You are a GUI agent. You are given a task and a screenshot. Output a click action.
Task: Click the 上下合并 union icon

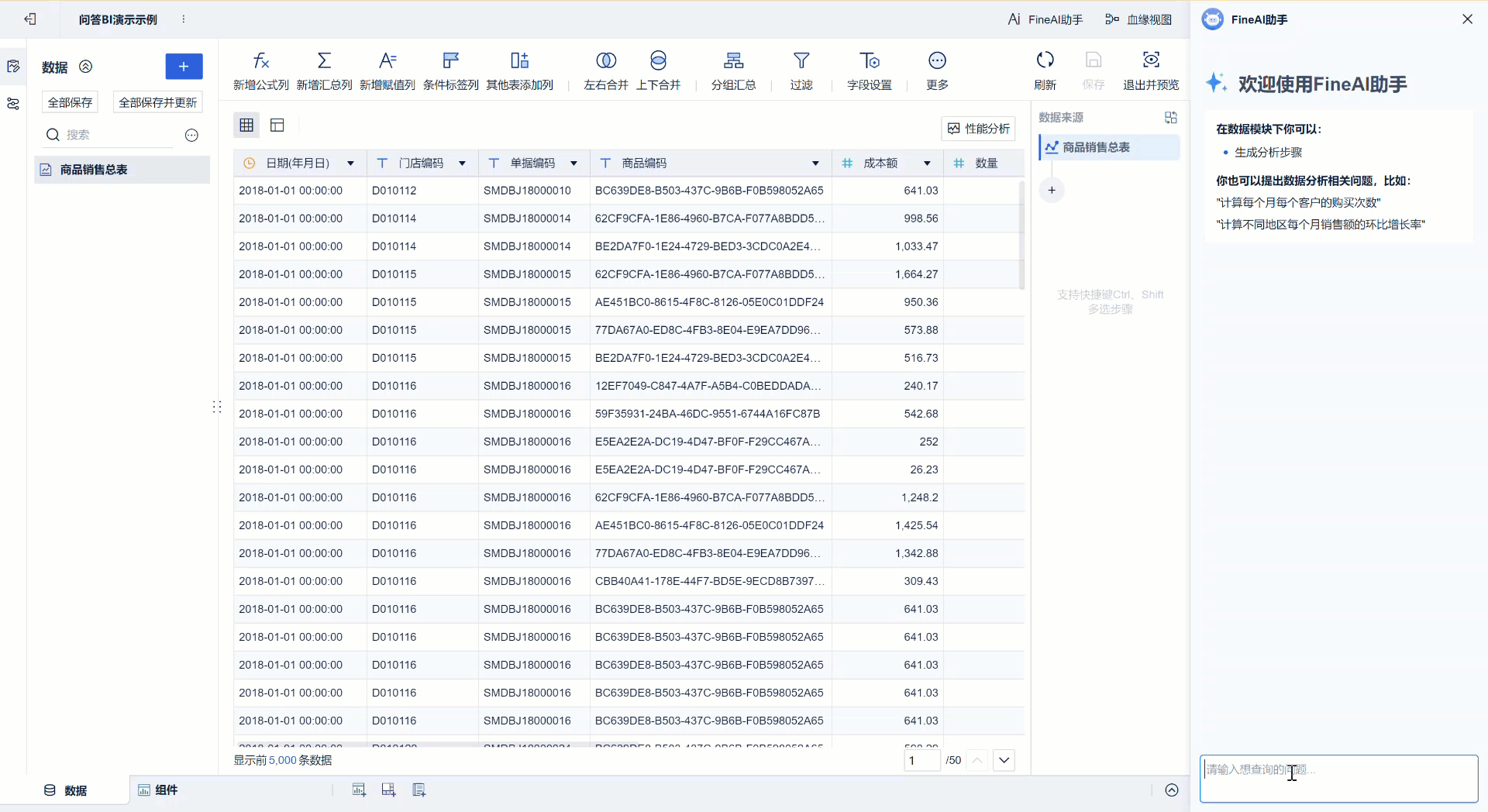pos(658,60)
